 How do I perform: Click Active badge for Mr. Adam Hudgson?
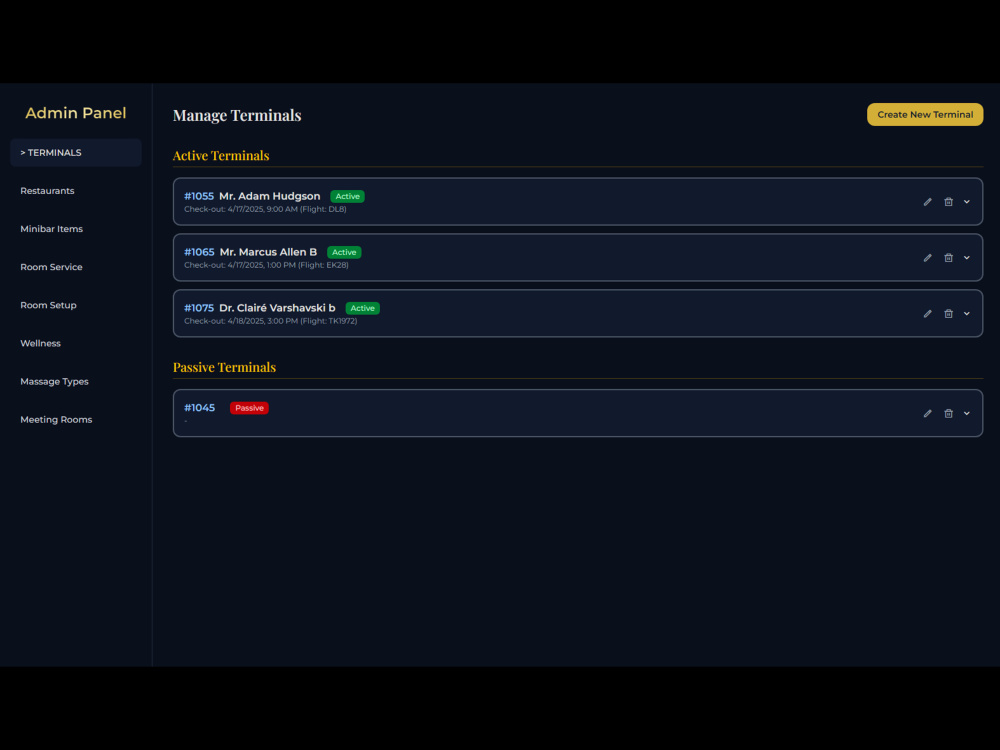click(348, 196)
